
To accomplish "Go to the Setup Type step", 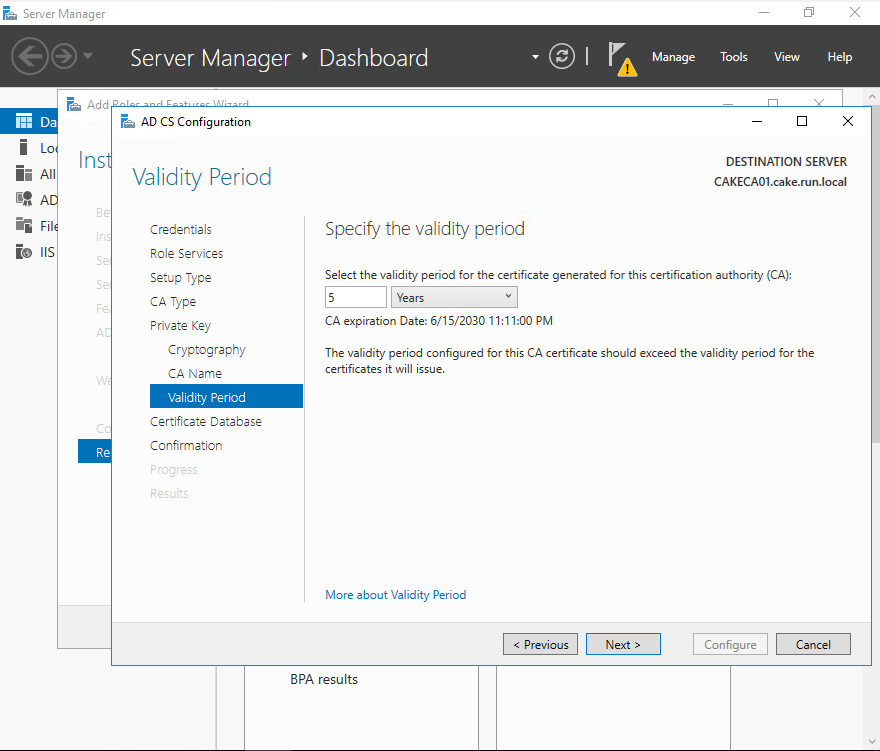I will coord(181,278).
